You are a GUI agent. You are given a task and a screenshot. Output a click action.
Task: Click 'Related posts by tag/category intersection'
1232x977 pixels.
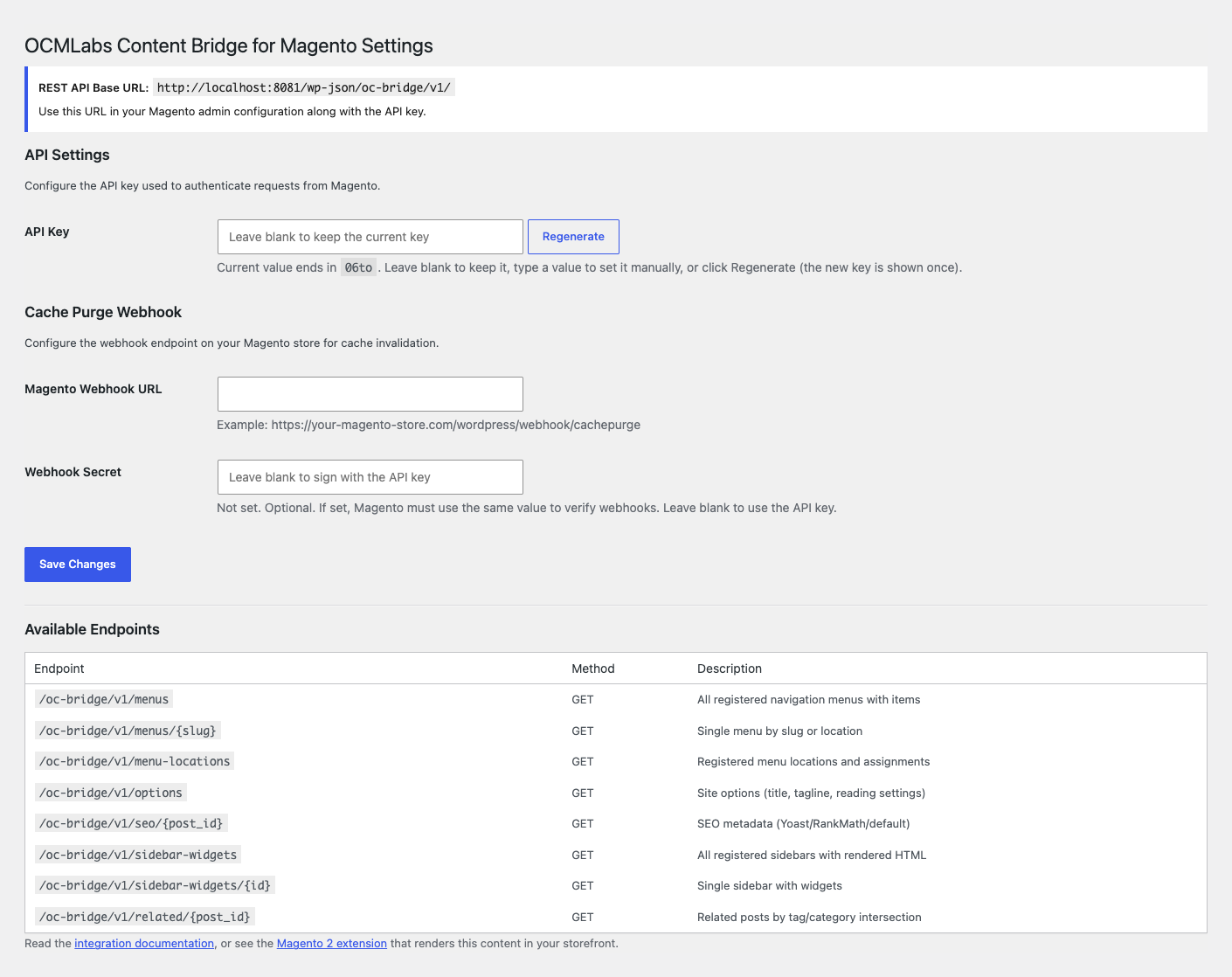(809, 918)
